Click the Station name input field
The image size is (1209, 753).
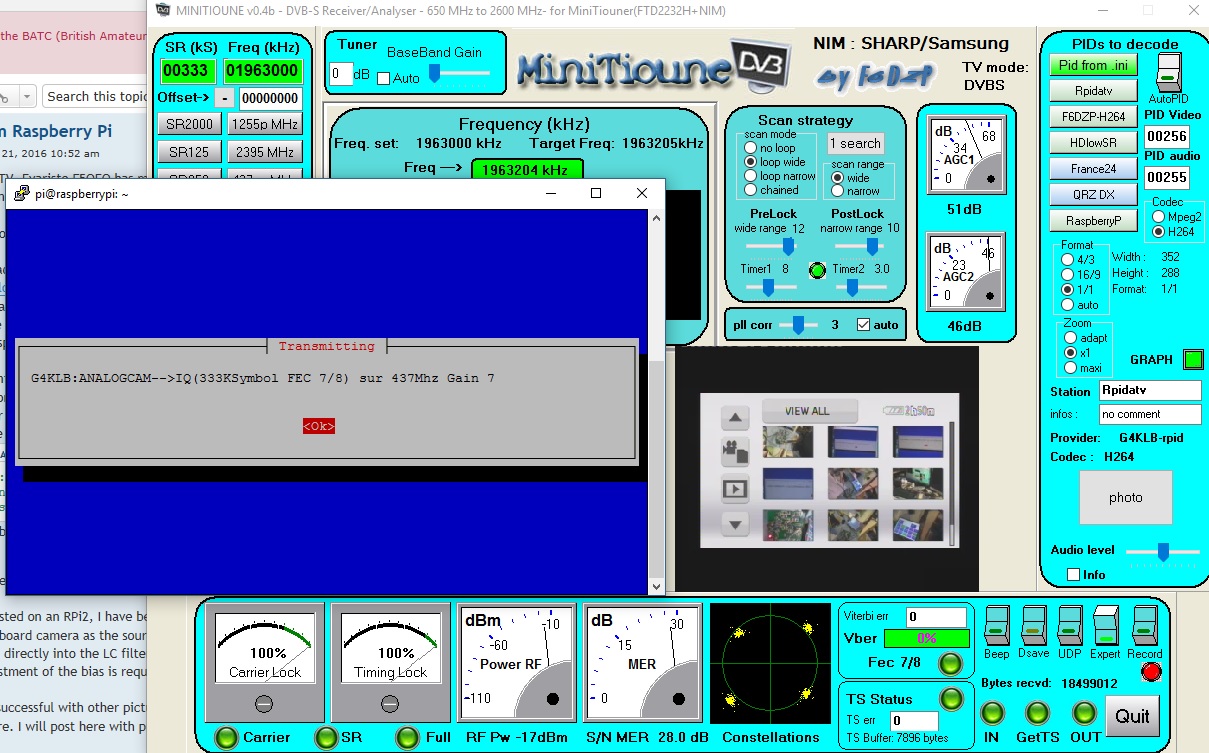[x=1150, y=391]
